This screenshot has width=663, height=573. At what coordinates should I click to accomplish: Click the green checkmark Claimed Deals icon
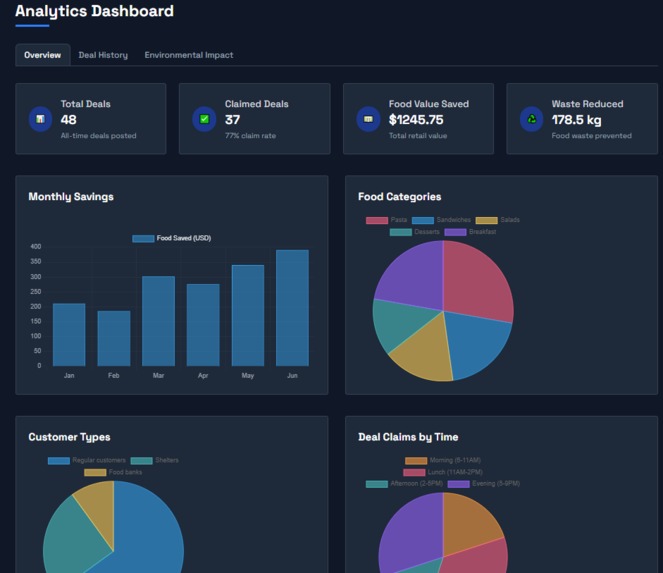[204, 119]
